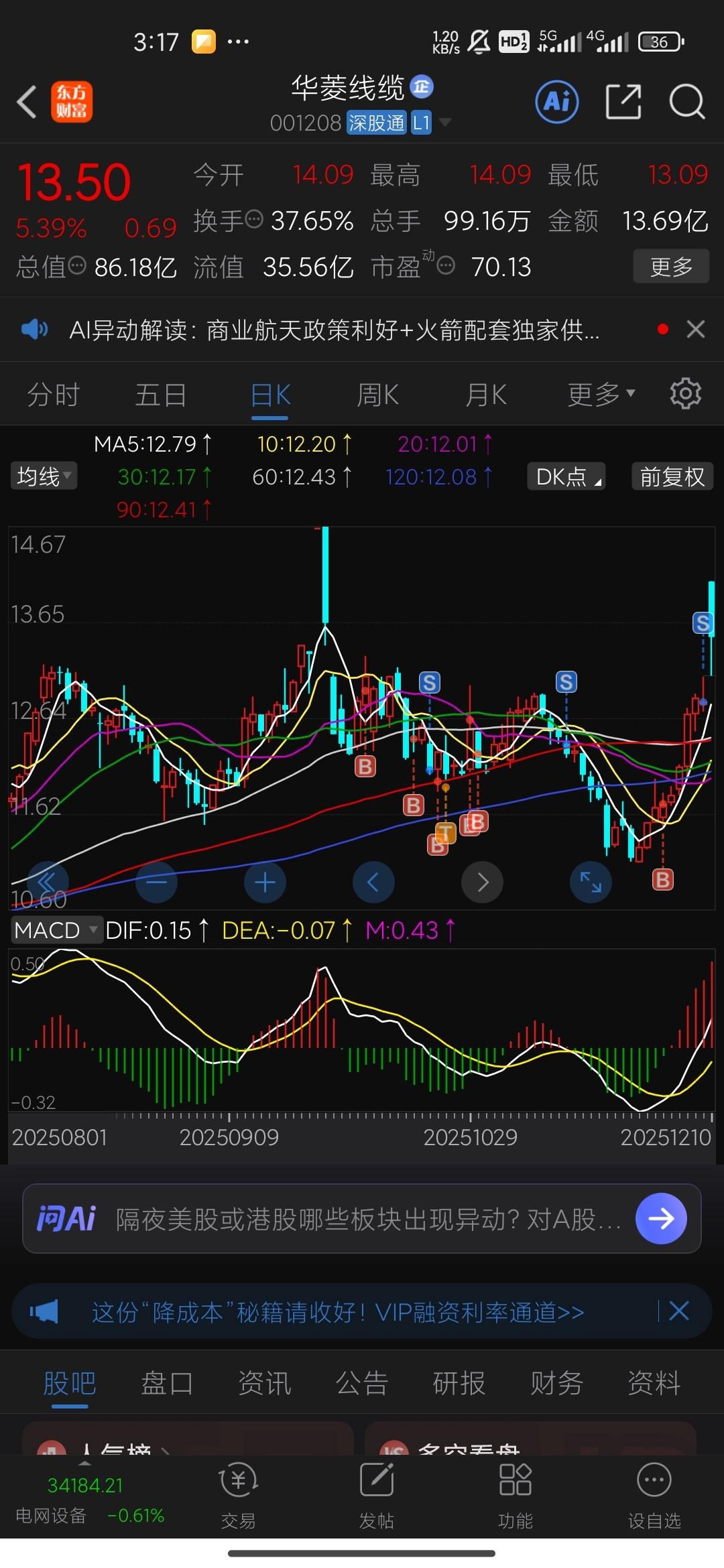Screen dimensions: 724x1568
Task: Move chart right with grey arrow
Action: 482,883
